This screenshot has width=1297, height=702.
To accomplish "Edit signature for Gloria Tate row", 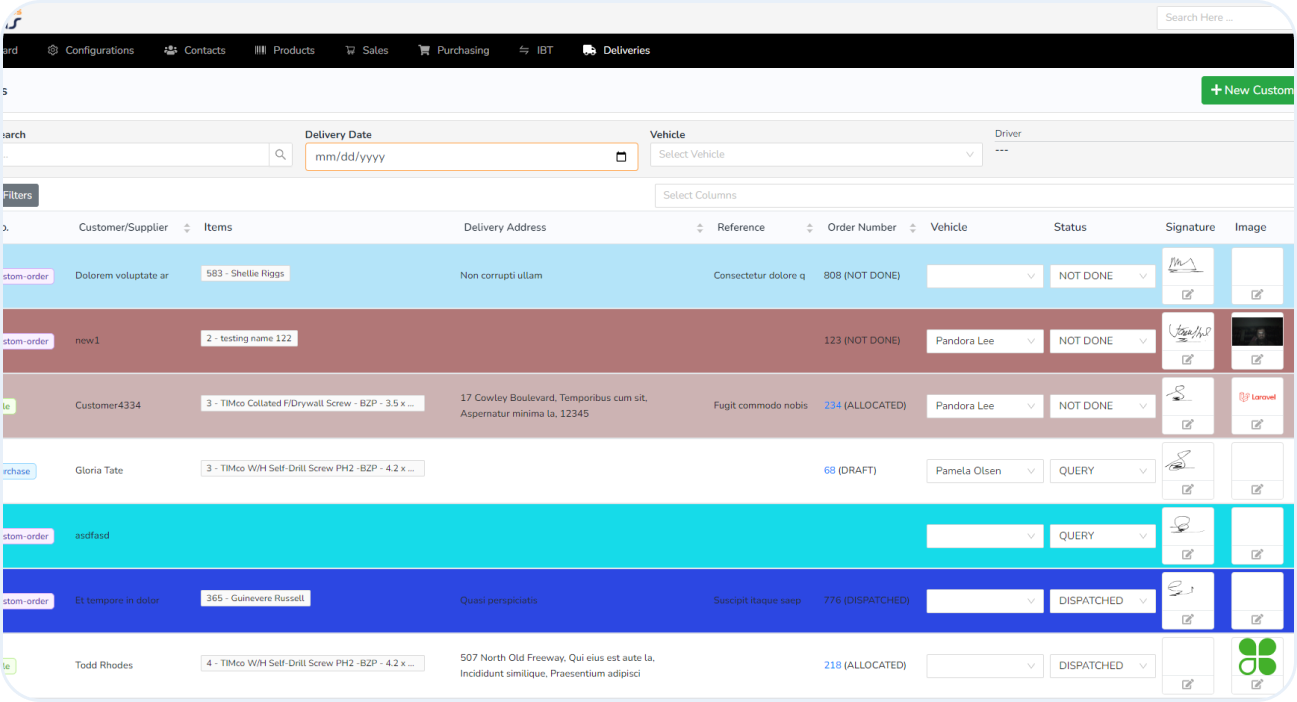I will pos(1187,489).
